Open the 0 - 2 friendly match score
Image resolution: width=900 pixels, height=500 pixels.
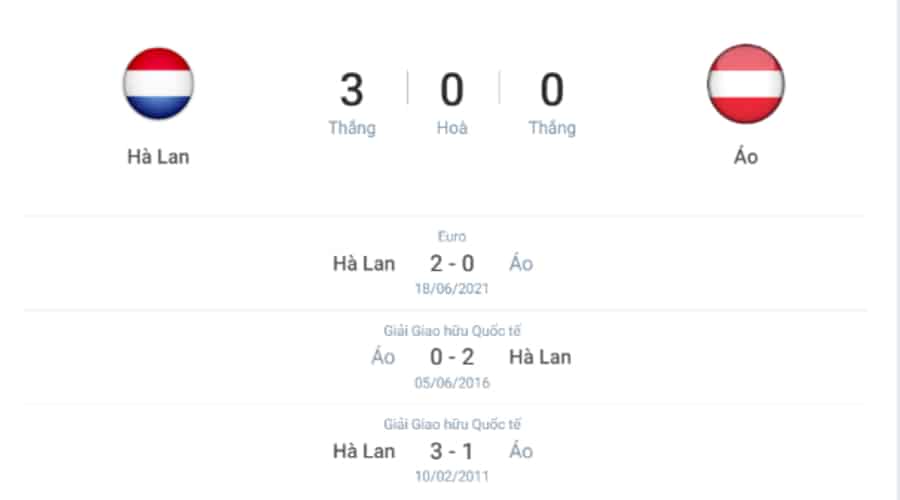pyautogui.click(x=452, y=357)
